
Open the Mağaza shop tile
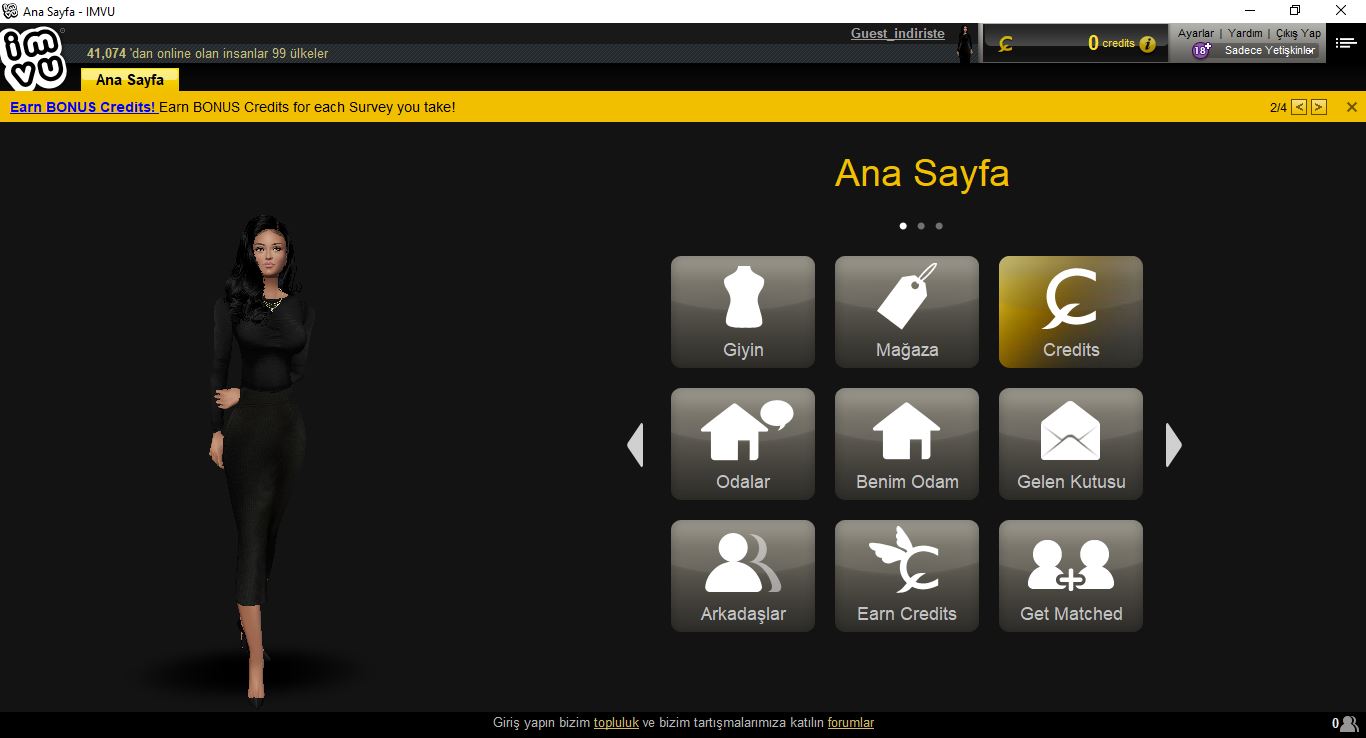pos(907,312)
